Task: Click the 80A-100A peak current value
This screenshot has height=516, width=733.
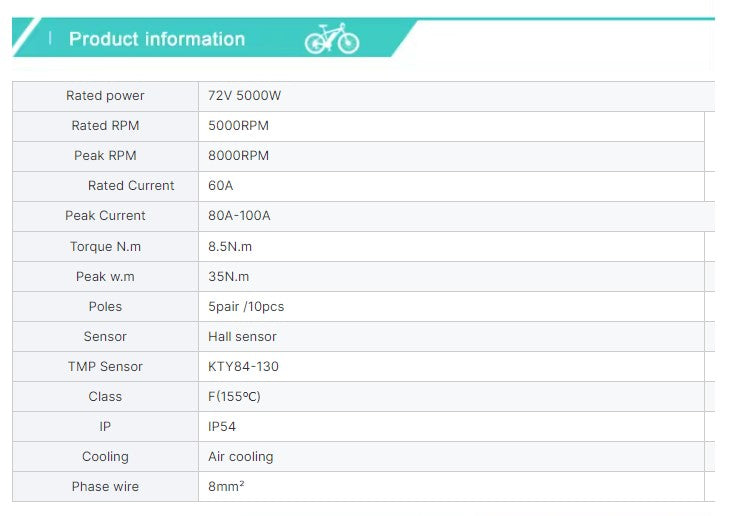Action: pos(239,216)
